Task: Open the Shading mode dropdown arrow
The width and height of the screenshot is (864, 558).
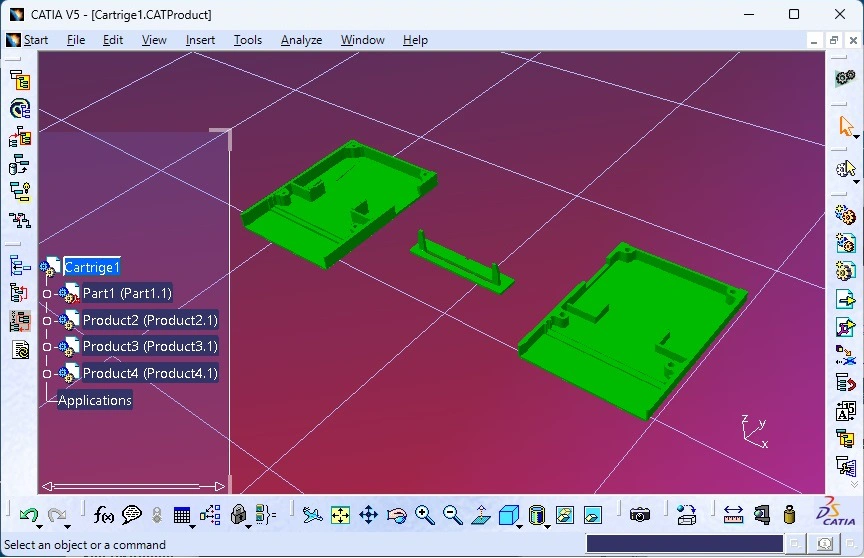Action: [x=547, y=527]
